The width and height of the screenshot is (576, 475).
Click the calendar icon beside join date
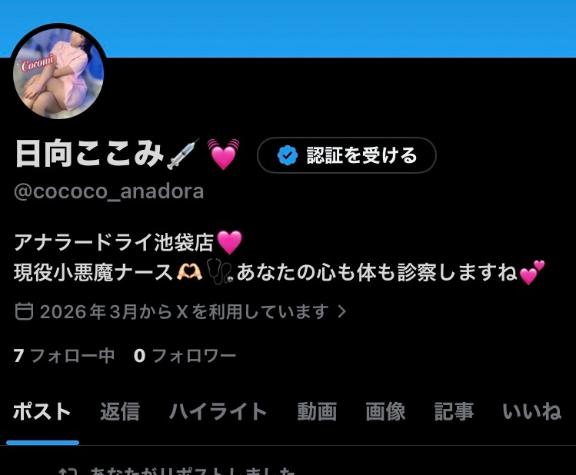24,311
